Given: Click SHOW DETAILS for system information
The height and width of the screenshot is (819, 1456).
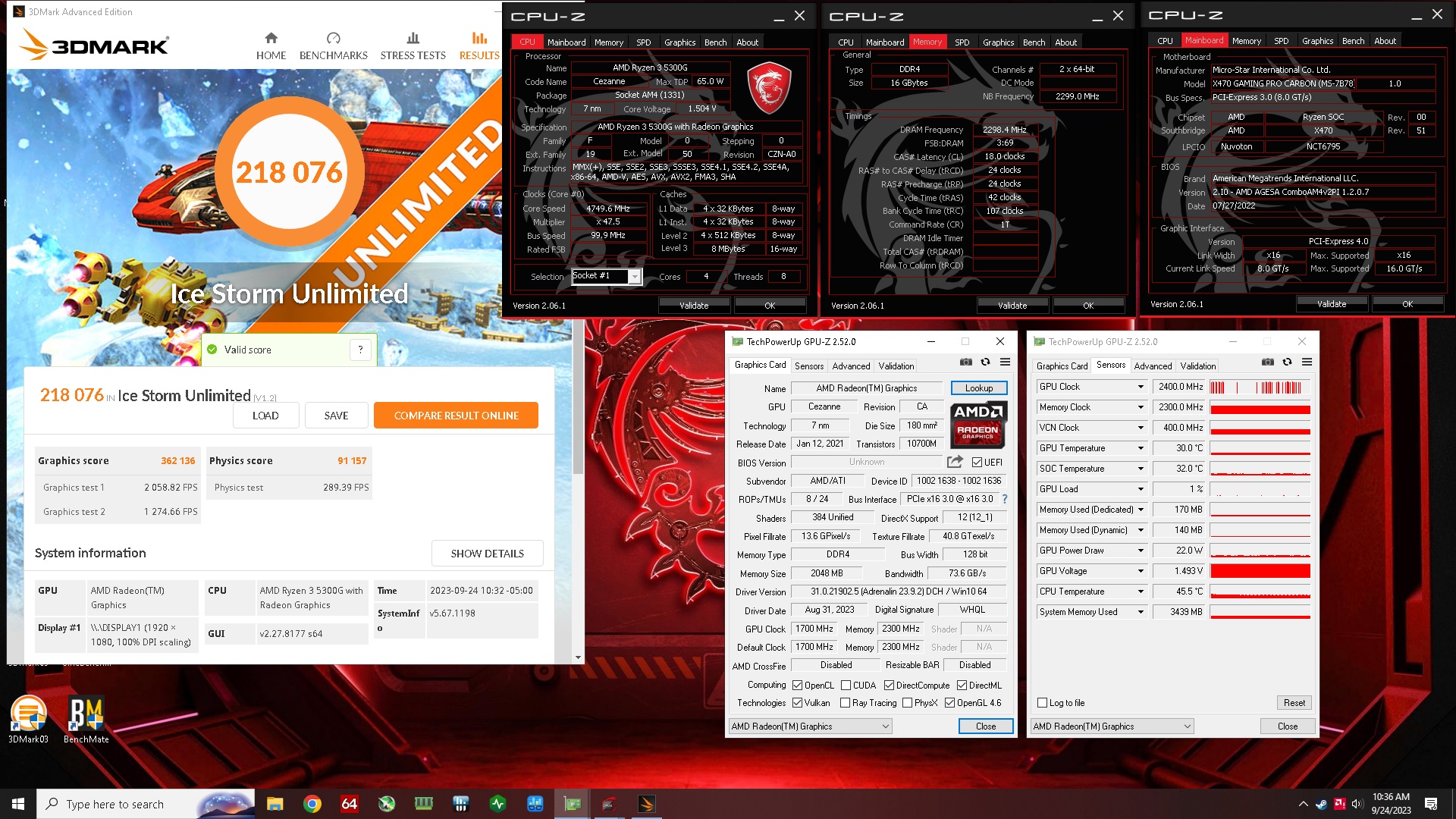Looking at the screenshot, I should click(x=487, y=554).
